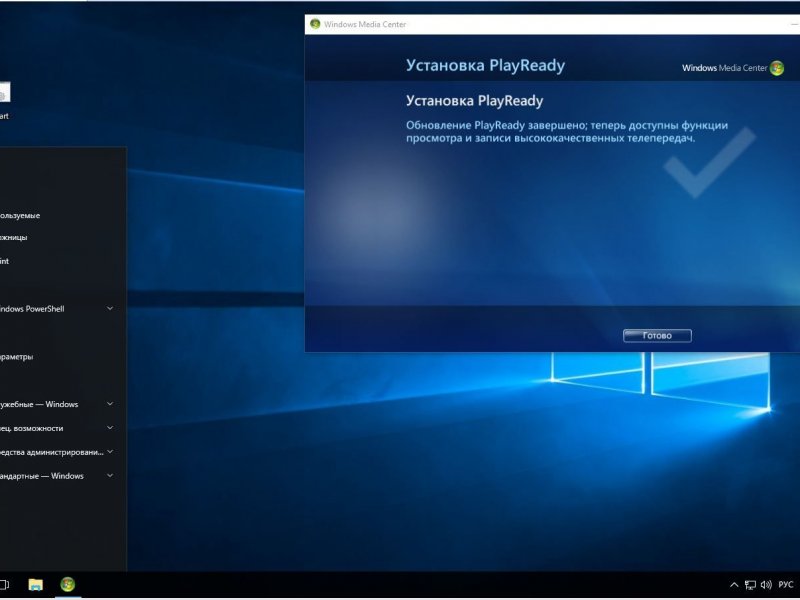Viewport: 800px width, 600px height.
Task: Click the Windows Media Center title bar icon
Action: pos(315,24)
